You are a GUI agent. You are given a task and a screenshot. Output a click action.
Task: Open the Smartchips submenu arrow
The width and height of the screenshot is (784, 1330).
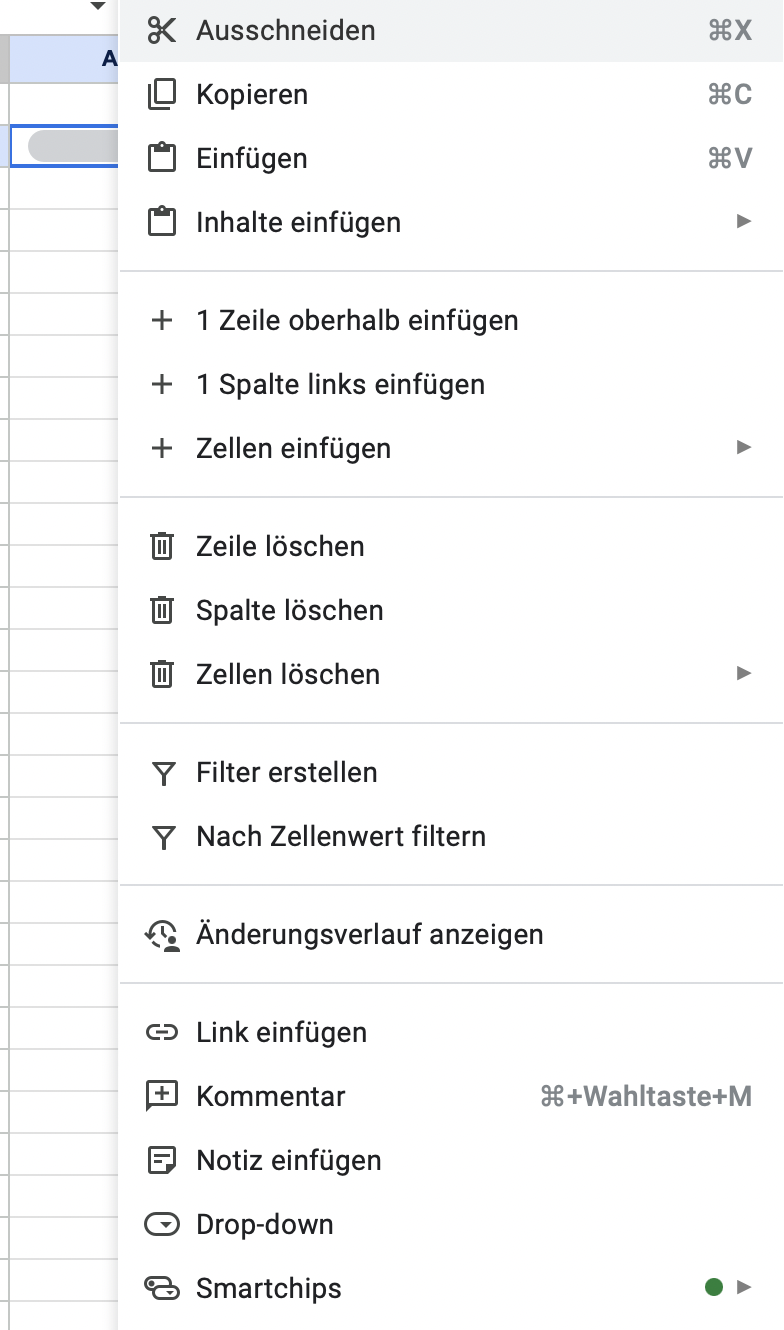pyautogui.click(x=743, y=1287)
